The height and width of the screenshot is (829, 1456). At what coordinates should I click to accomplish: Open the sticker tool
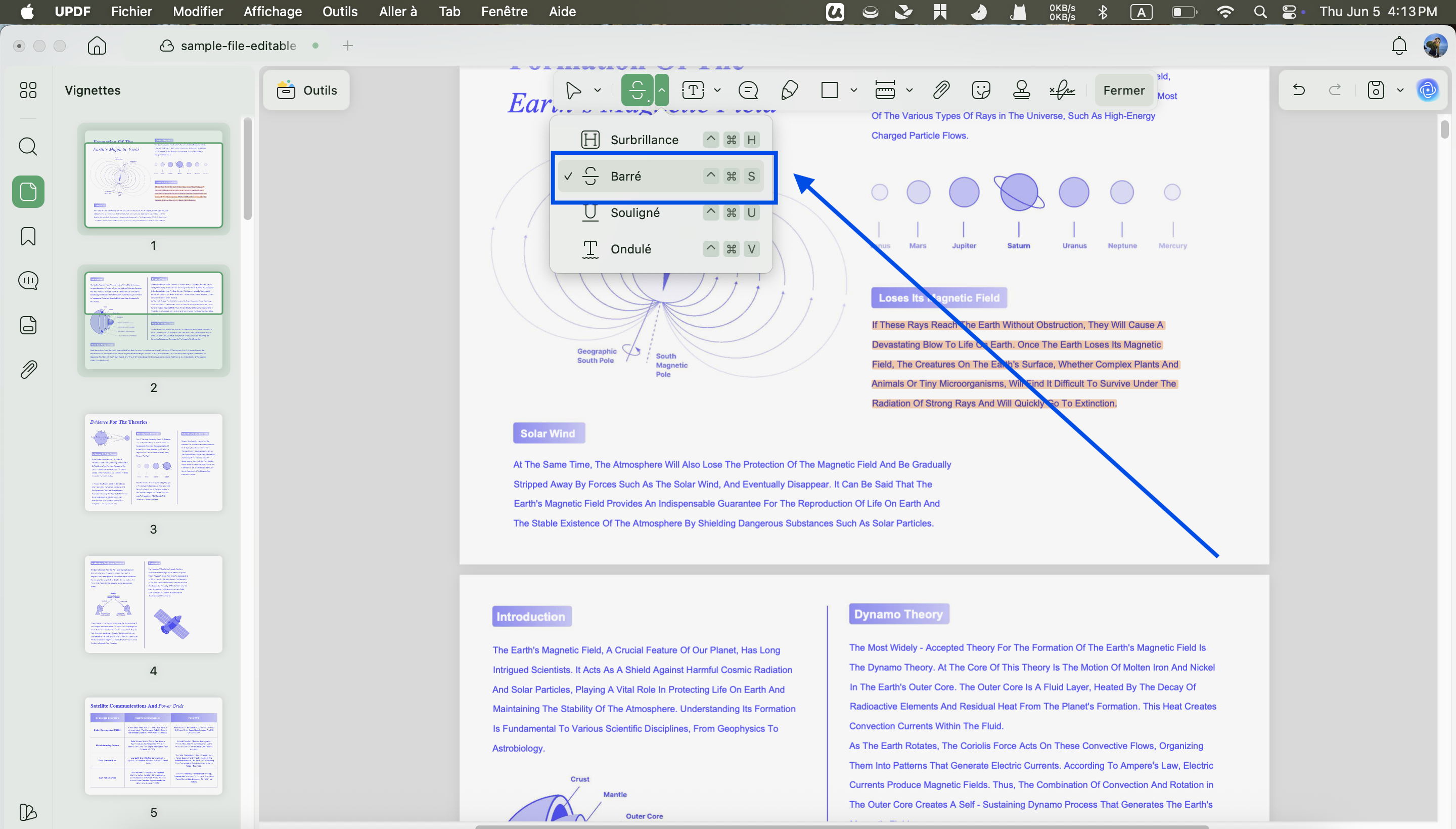(981, 90)
